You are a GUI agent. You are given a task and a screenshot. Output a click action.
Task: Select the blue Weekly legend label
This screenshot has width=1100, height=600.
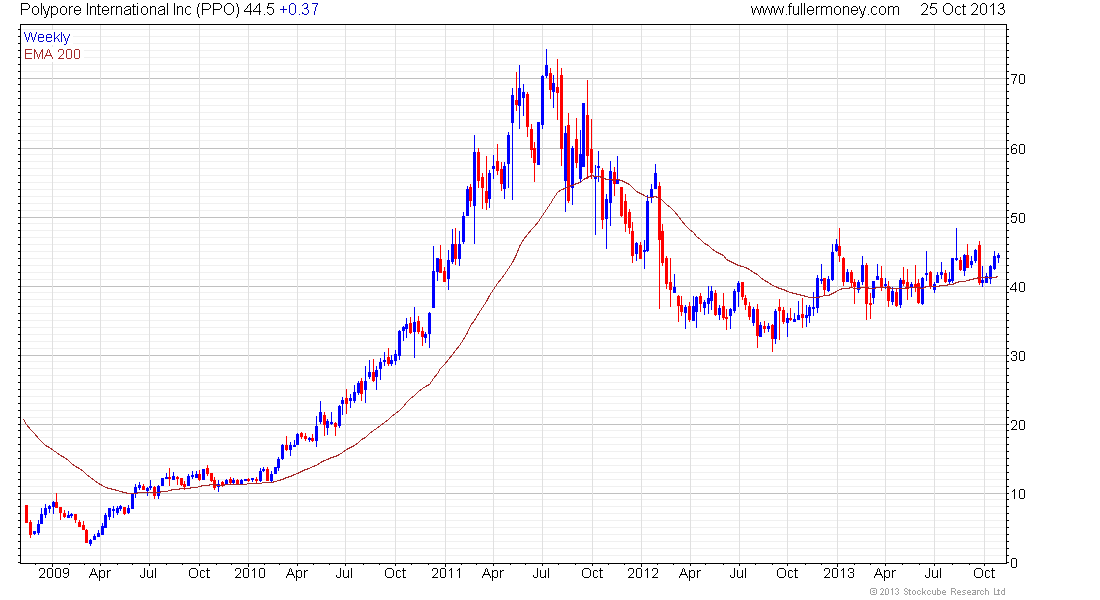coord(47,37)
